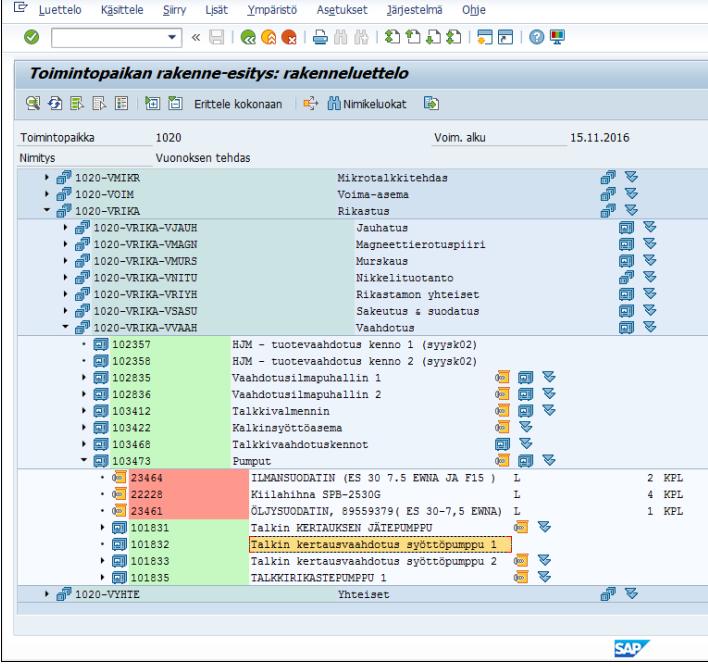
Task: Click the Create new session icon
Action: (484, 37)
